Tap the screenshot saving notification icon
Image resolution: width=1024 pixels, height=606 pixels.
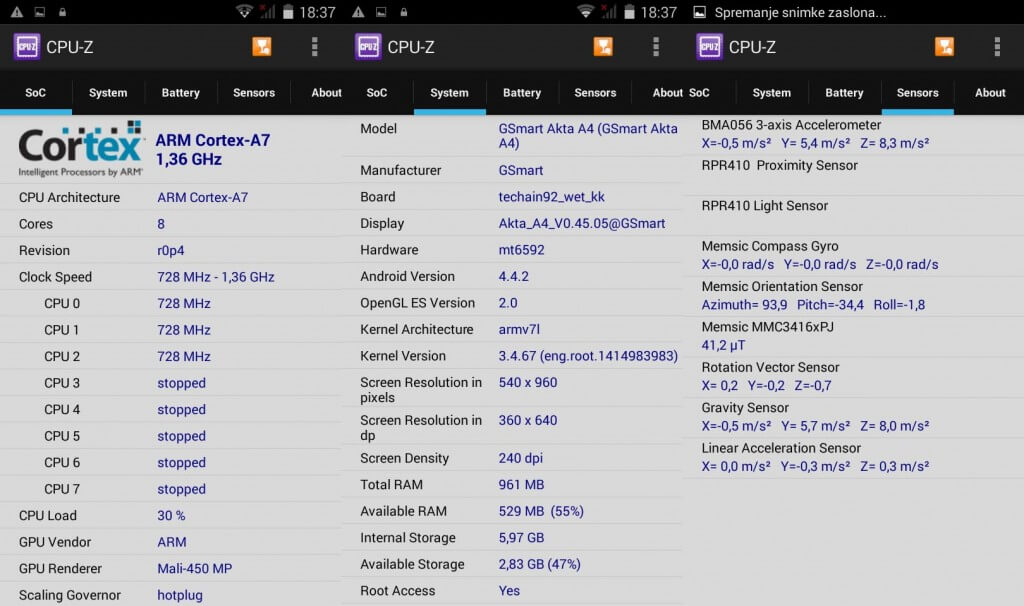point(699,12)
